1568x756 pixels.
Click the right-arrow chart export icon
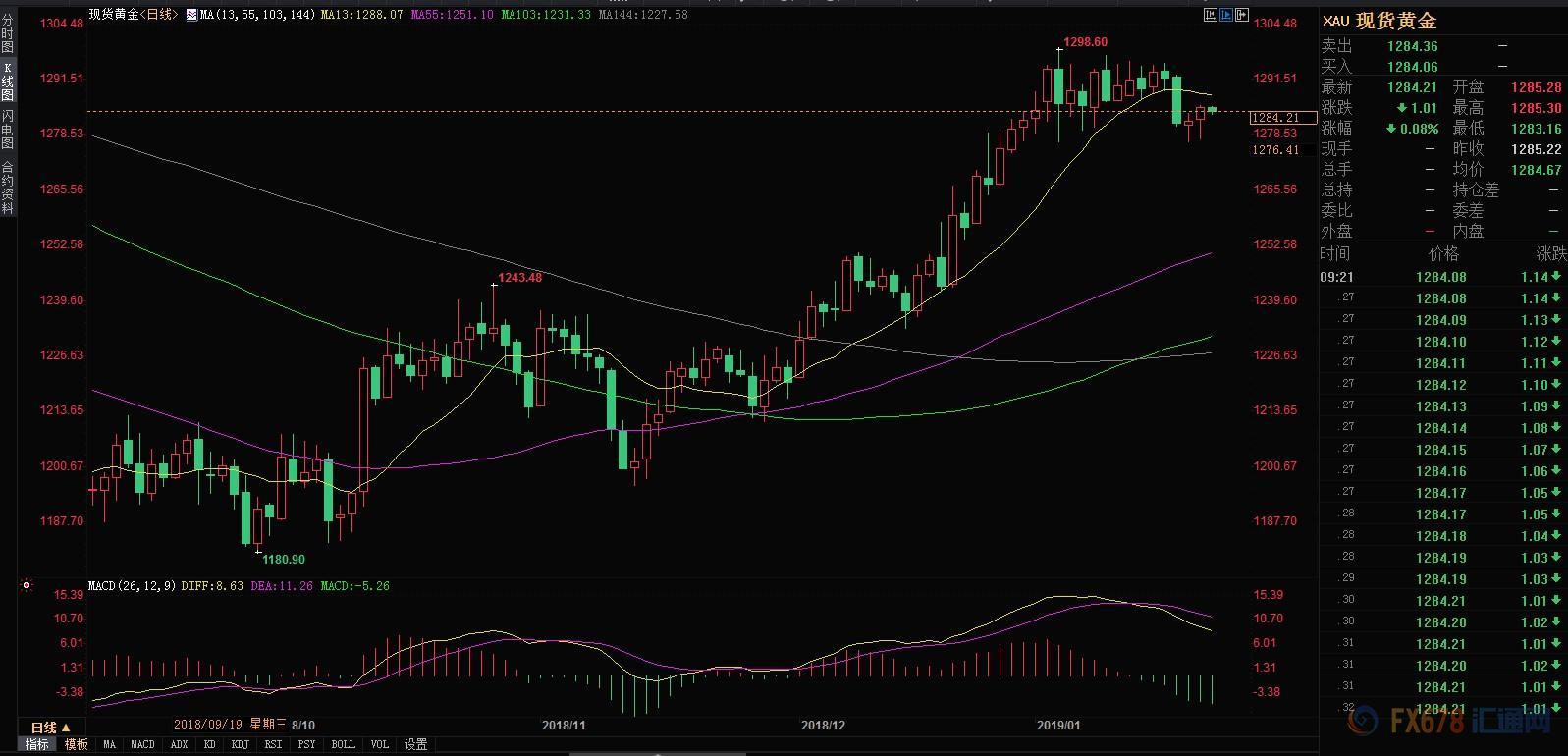tap(1242, 15)
